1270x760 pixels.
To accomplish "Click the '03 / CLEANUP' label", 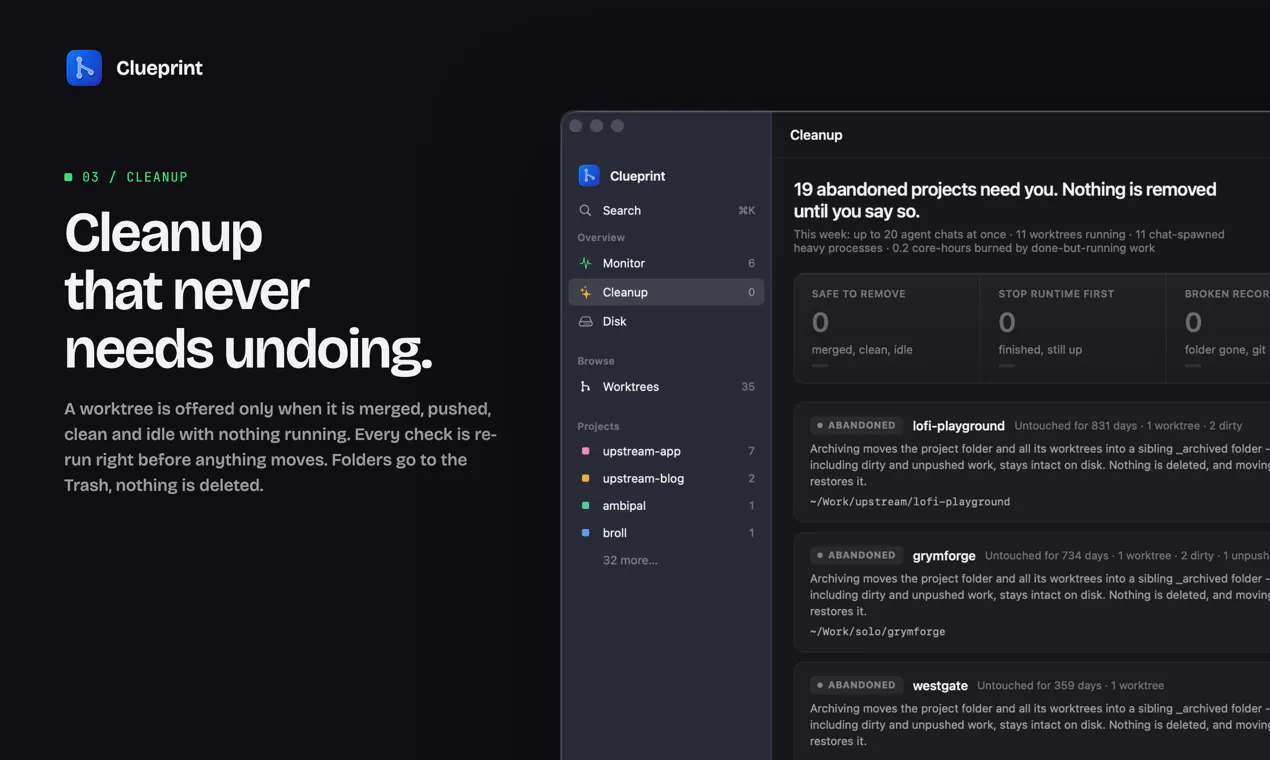I will pyautogui.click(x=135, y=177).
